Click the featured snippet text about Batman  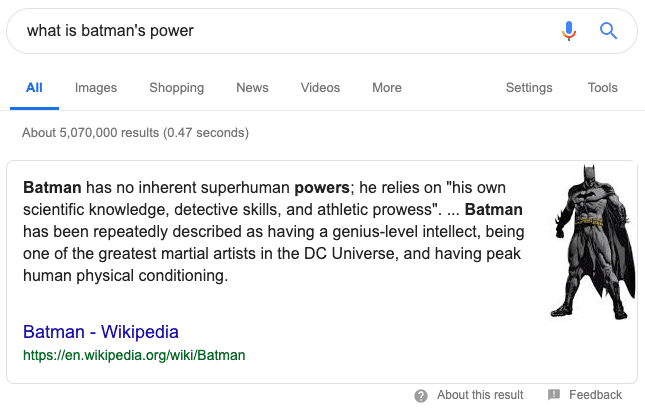(x=272, y=231)
